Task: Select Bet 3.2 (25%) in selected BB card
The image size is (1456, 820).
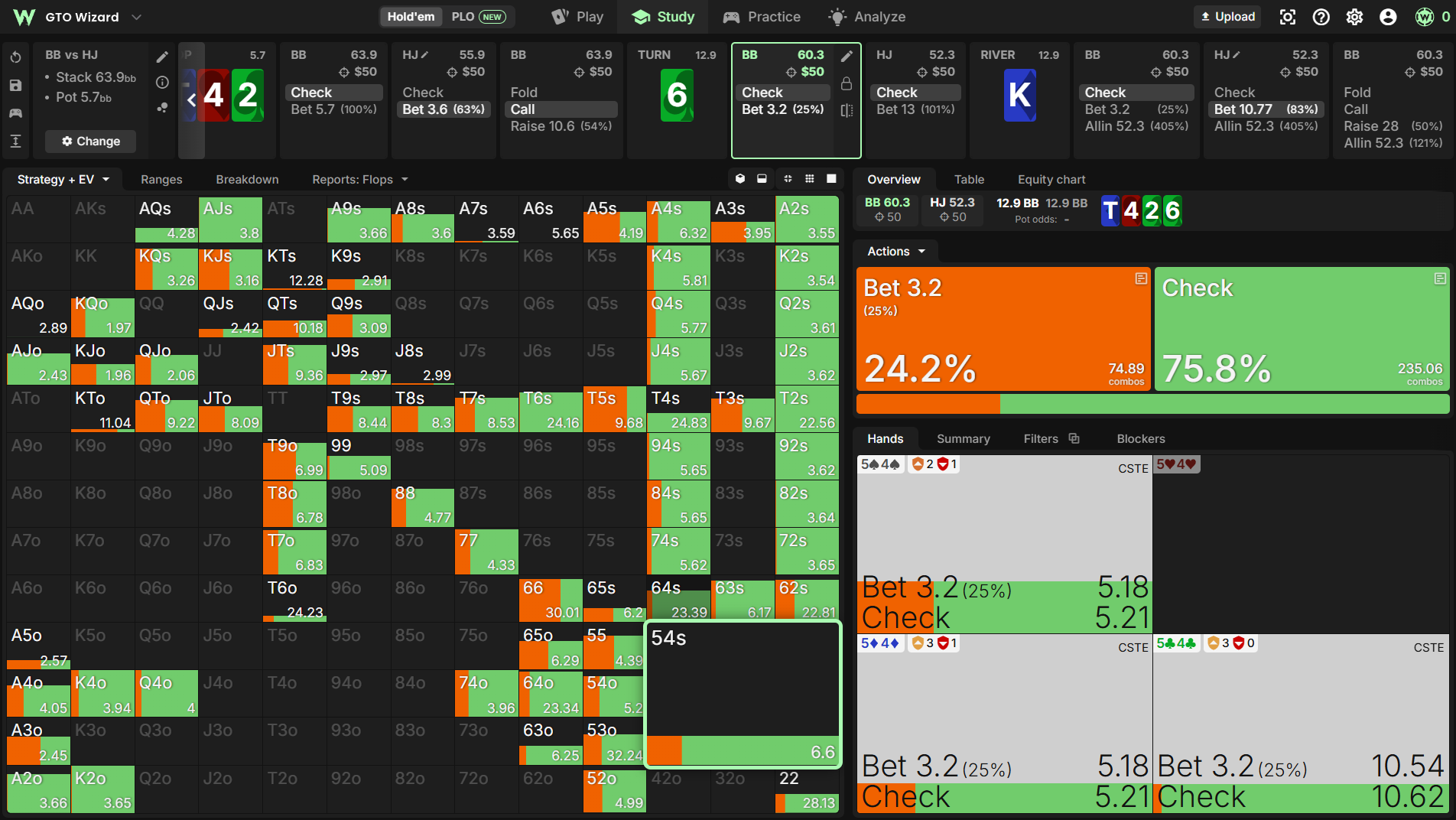Action: click(x=784, y=109)
